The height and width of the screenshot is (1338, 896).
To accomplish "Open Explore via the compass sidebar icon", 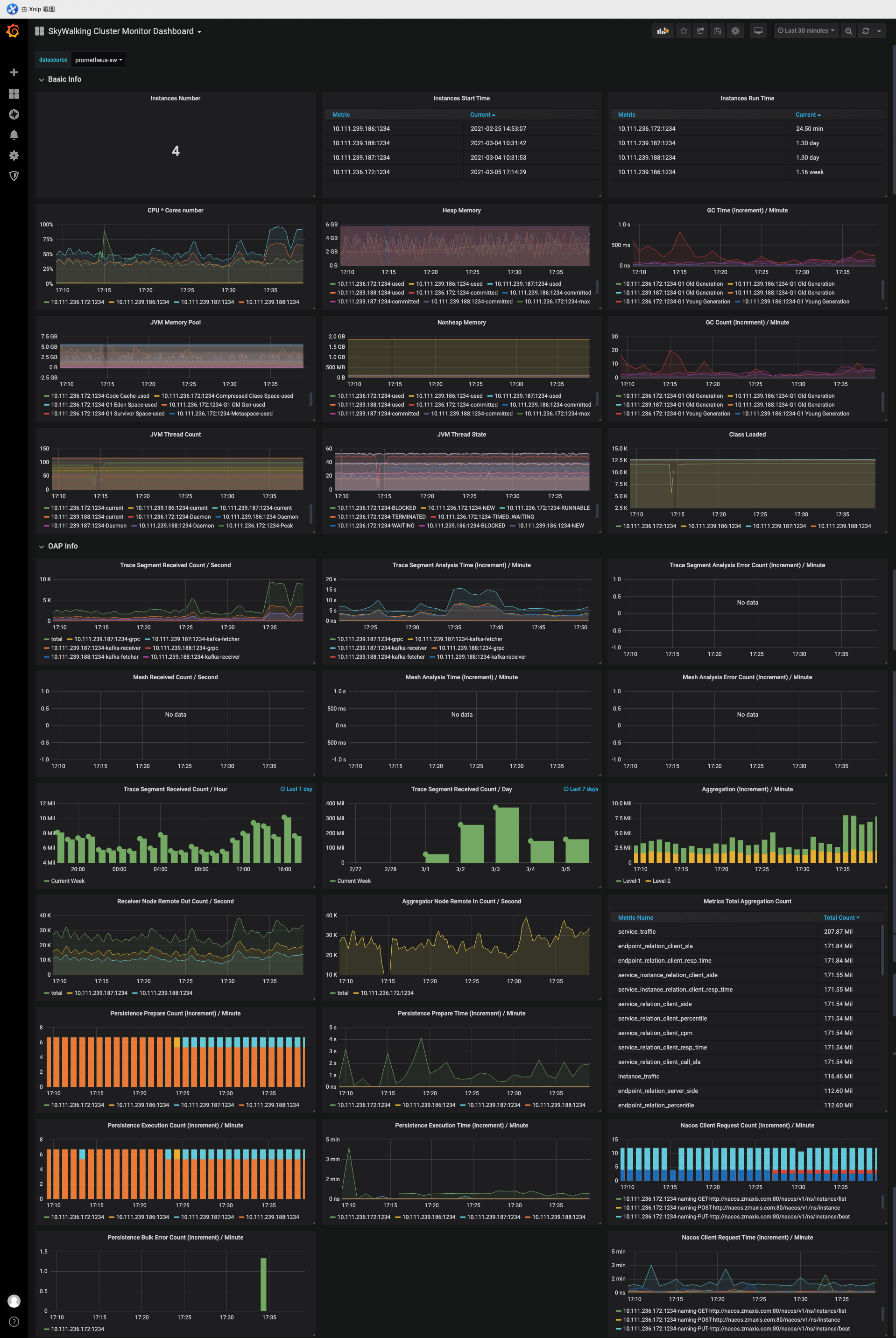I will coord(14,114).
